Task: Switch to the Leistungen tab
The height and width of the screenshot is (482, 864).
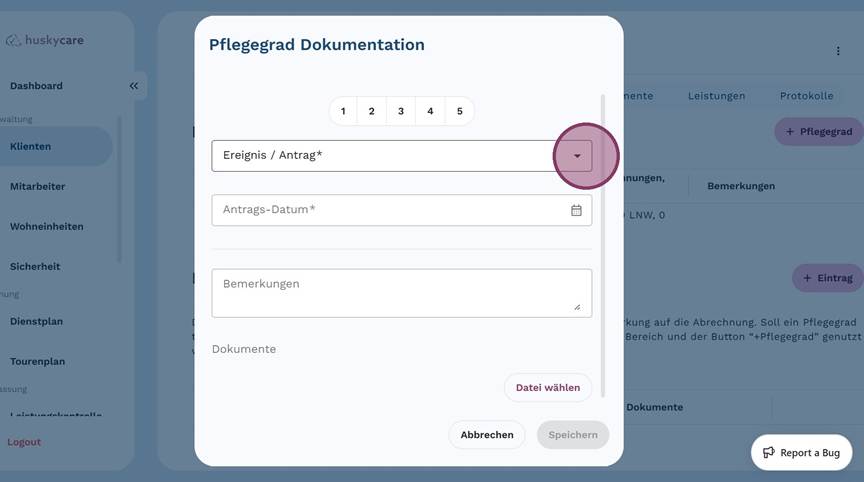Action: (x=716, y=96)
